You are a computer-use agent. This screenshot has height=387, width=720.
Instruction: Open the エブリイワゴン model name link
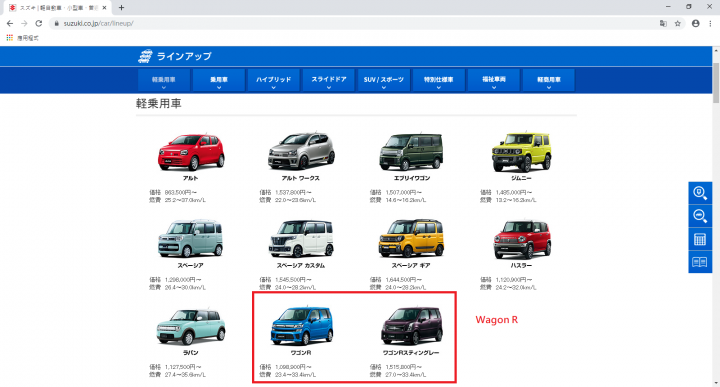[411, 178]
